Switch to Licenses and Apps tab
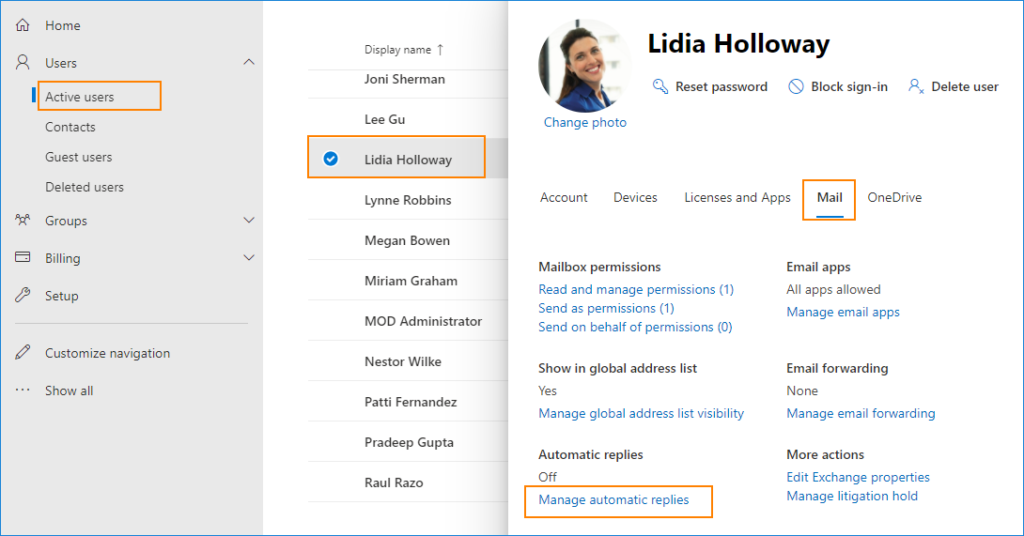 pyautogui.click(x=737, y=197)
